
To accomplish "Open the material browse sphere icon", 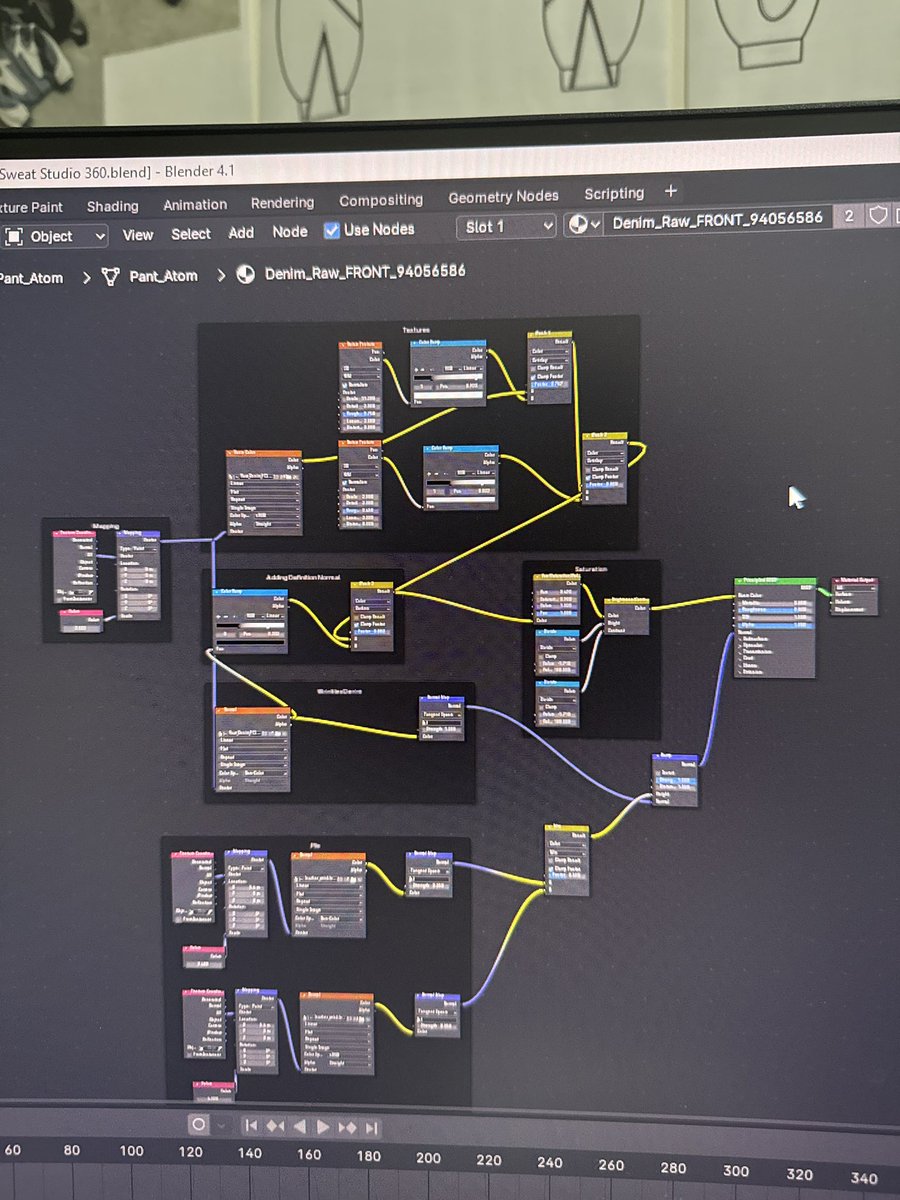I will tap(584, 224).
